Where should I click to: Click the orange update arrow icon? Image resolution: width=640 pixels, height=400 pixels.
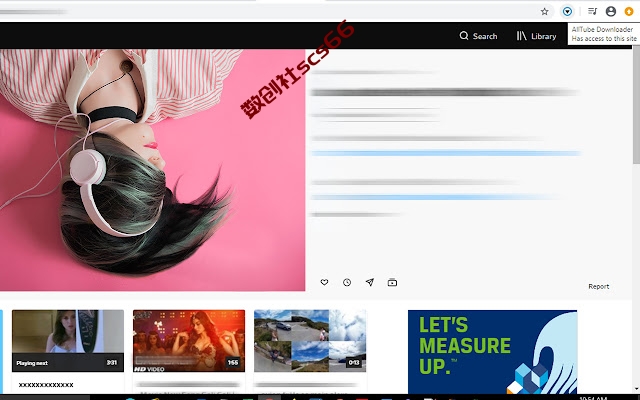point(629,11)
